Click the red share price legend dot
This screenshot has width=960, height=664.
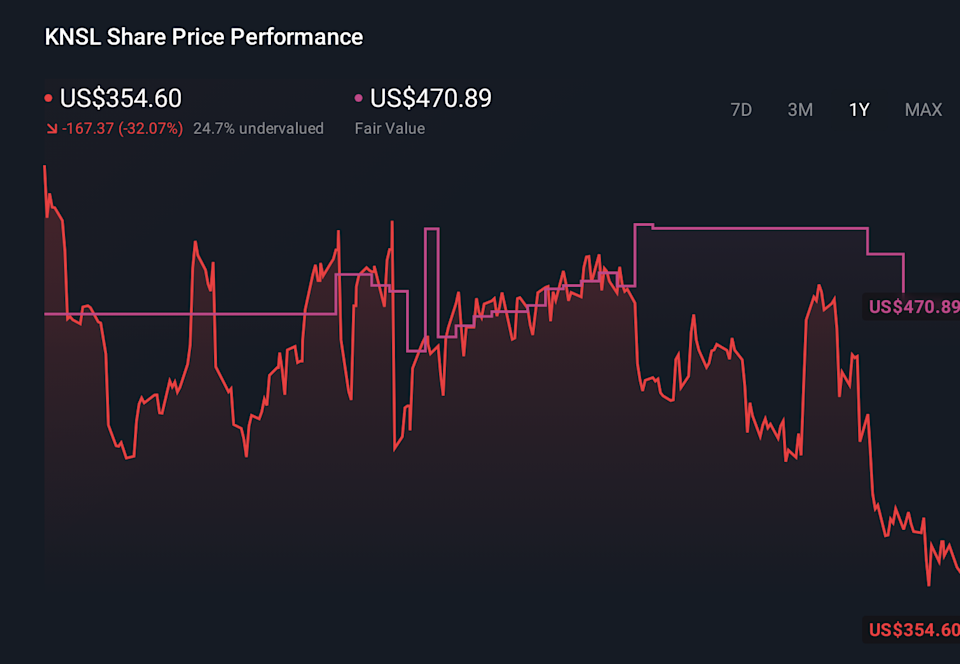coord(49,99)
